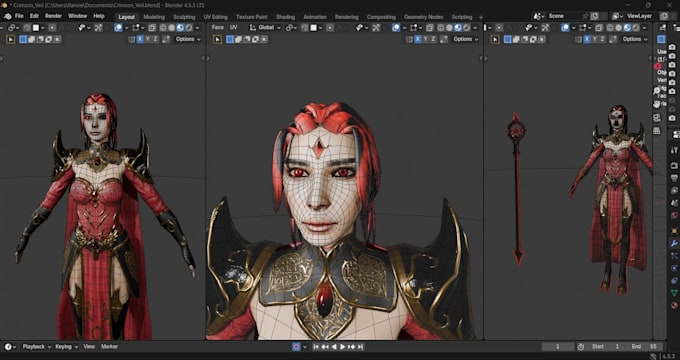Screen dimensions: 680x360
Task: Toggle Y mirror in left viewport
Action: click(147, 39)
